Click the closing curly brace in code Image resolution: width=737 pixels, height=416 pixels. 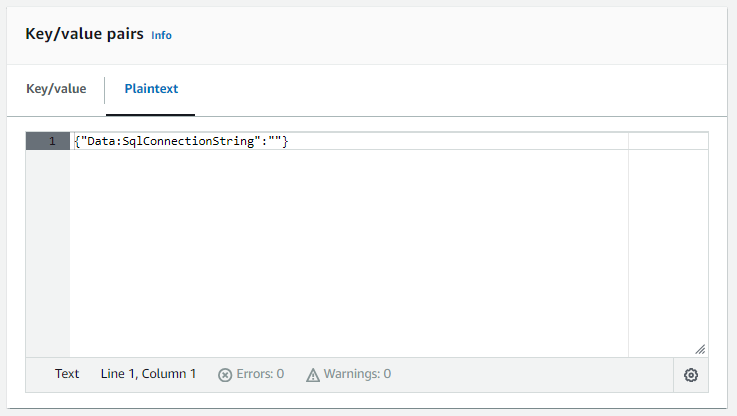(285, 141)
